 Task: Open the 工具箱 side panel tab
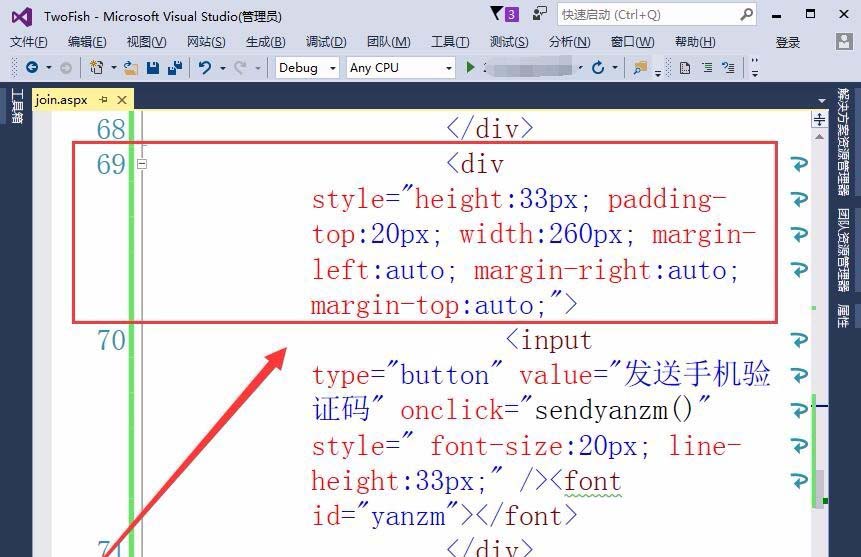[16, 106]
